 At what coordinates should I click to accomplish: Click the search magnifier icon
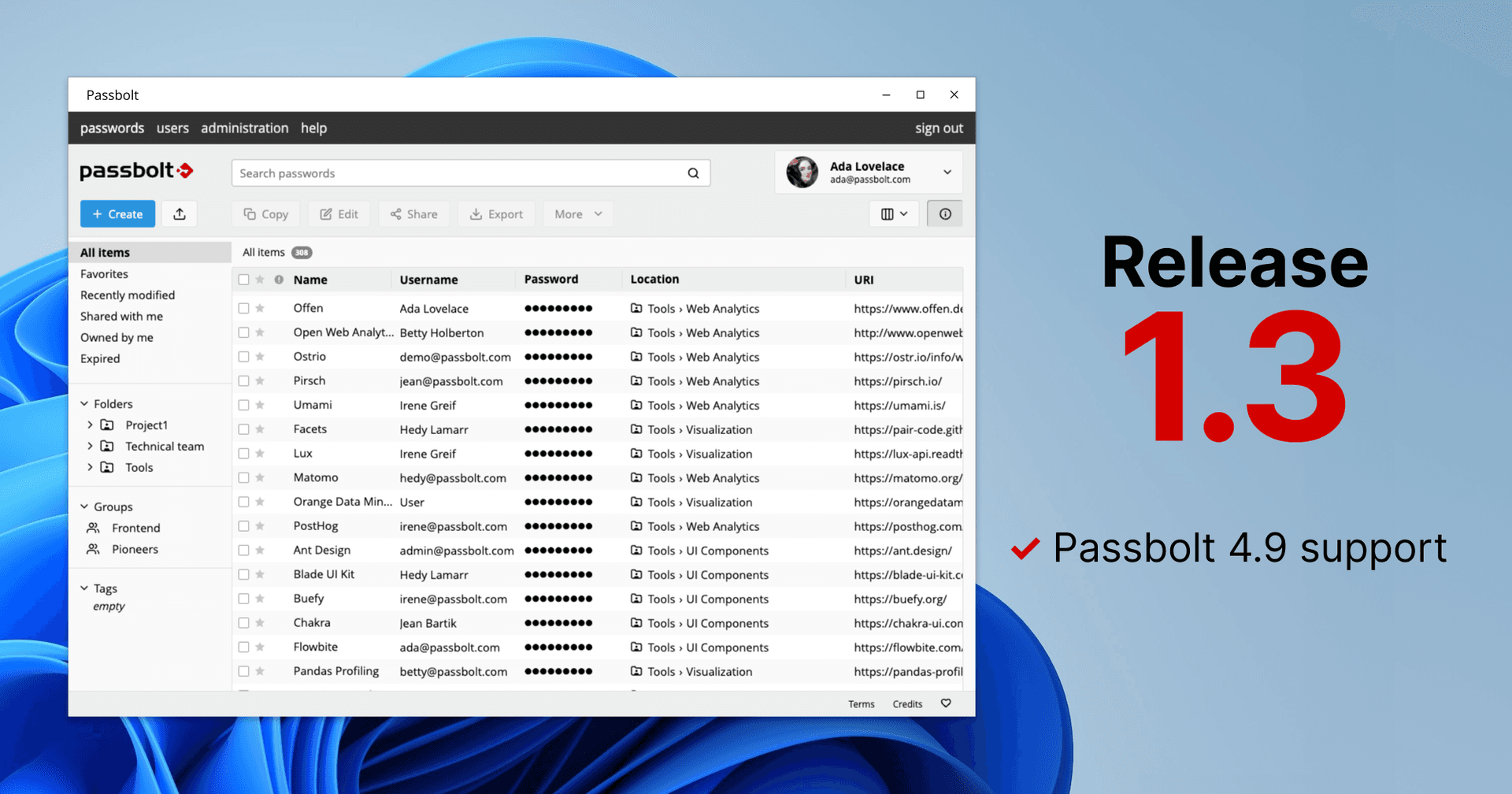[693, 173]
